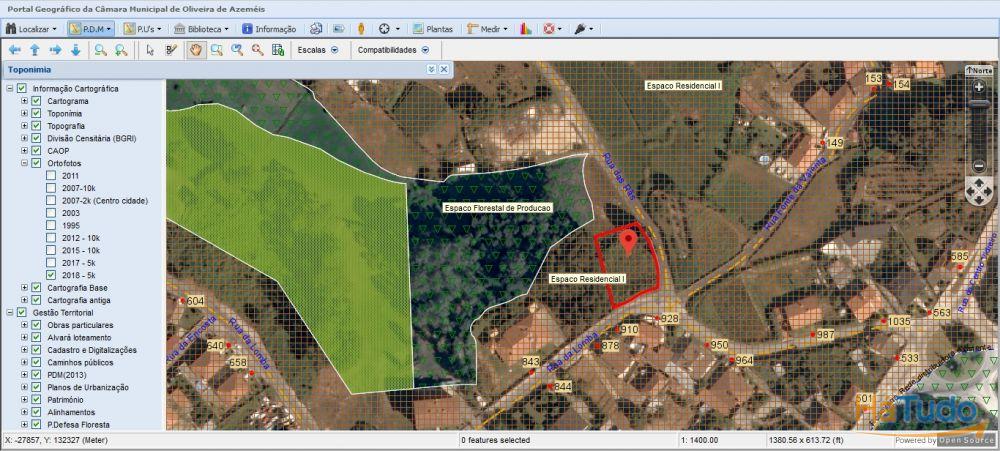Expand the Cartograma tree node
The width and height of the screenshot is (1000, 451).
pos(24,102)
